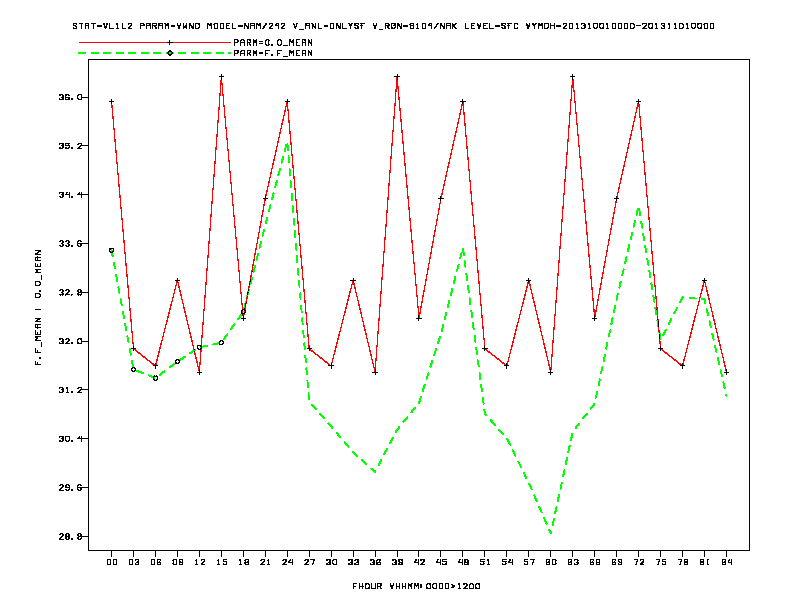This screenshot has width=792, height=612.
Task: Click the 24 forecast hour tick label
Action: point(287,562)
